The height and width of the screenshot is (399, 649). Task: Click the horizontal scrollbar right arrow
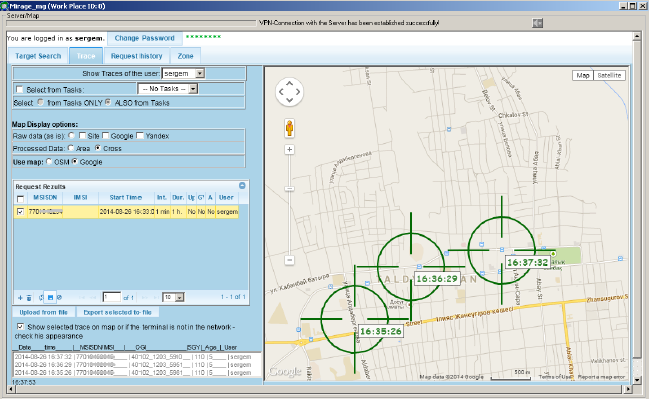[x=628, y=389]
